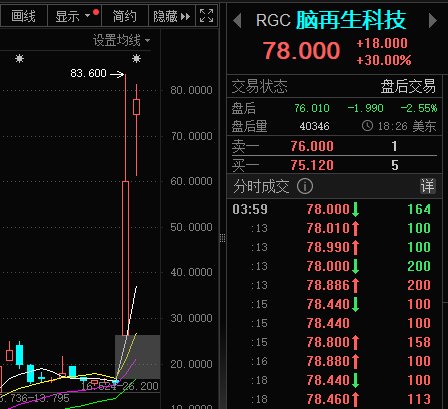Click the 盘后量 volume 40346
The width and height of the screenshot is (448, 409).
(314, 126)
